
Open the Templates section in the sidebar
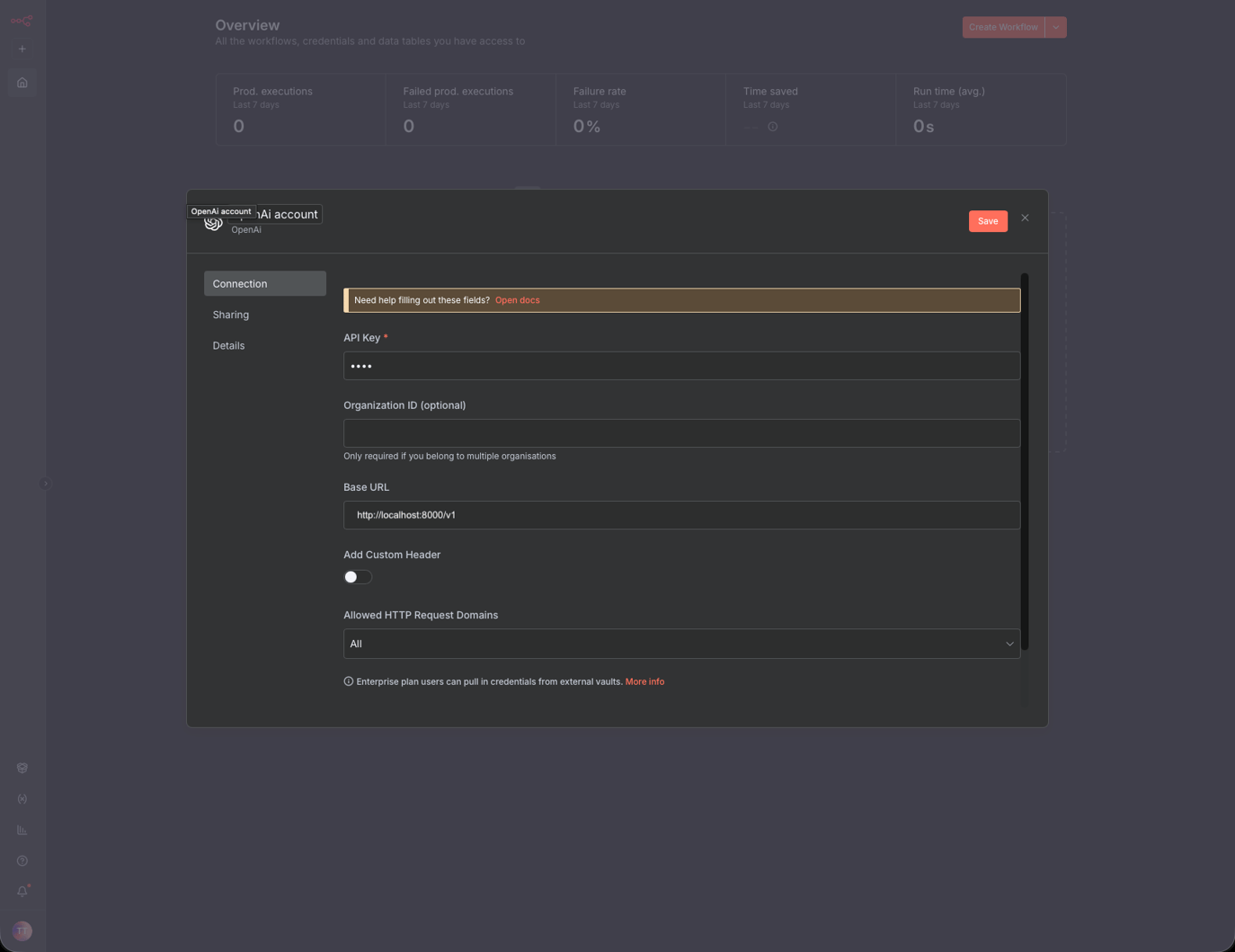click(x=22, y=768)
